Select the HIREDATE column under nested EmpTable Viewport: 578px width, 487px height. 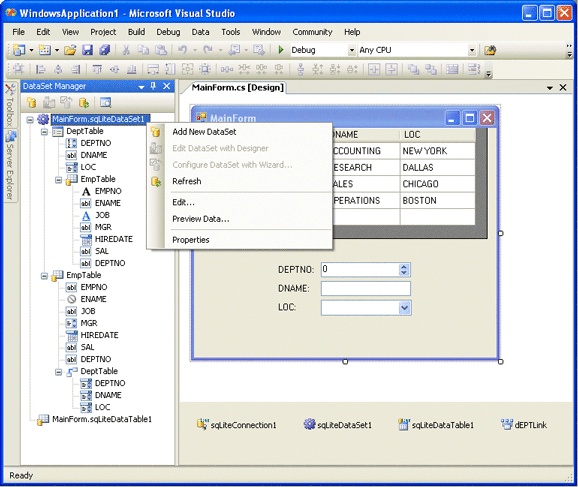[x=114, y=239]
